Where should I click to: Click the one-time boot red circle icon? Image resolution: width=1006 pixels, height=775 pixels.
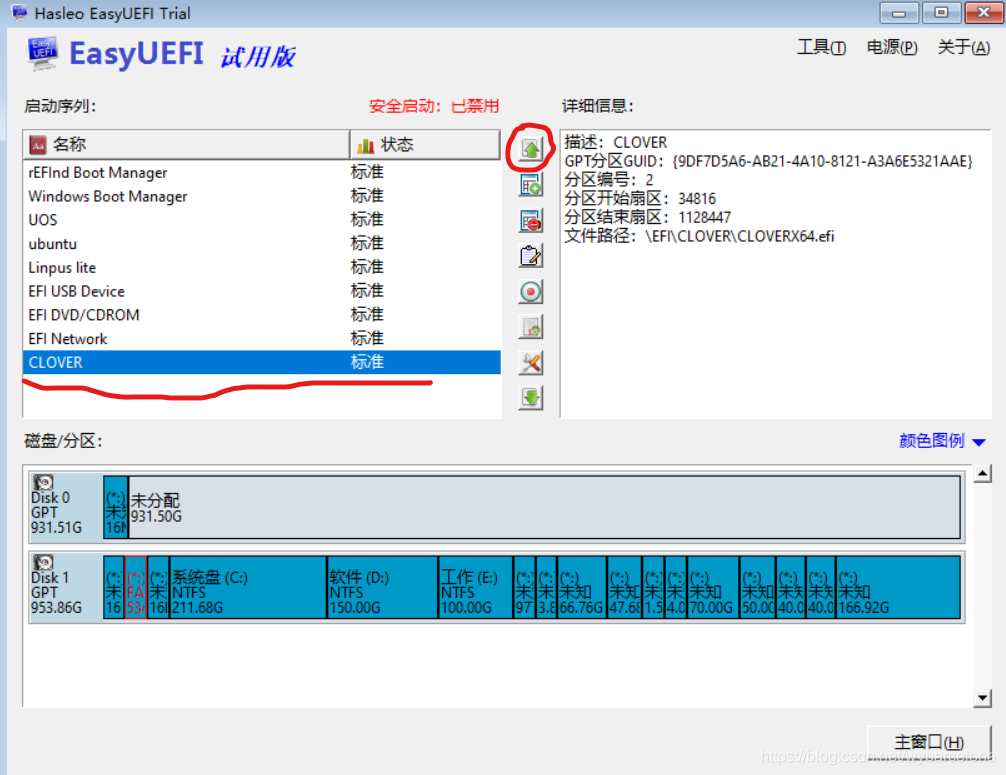click(x=531, y=292)
